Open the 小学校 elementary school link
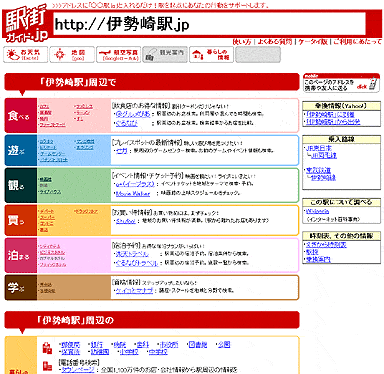 129,352
